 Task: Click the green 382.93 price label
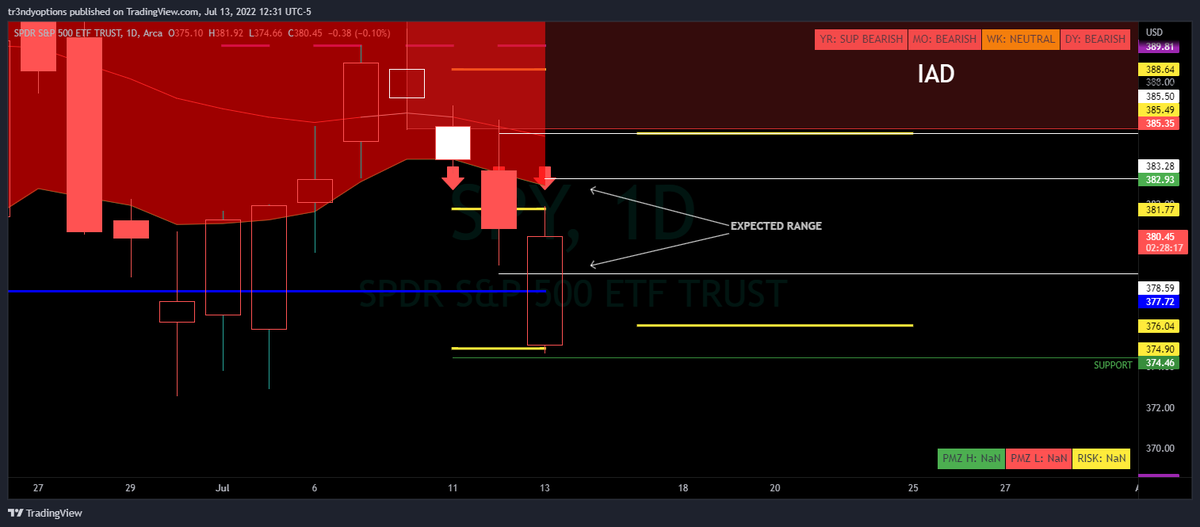[1160, 179]
